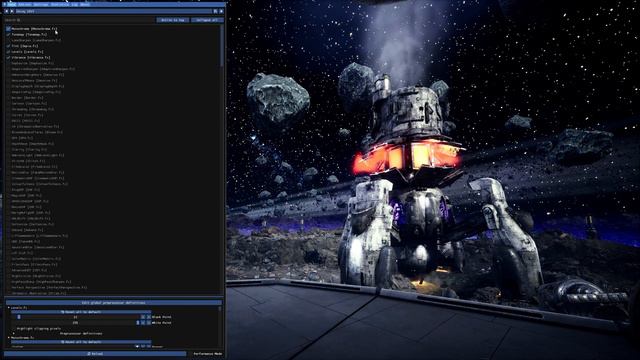Disable the Vibrance effect checkbox
This screenshot has width=640, height=360.
[8, 58]
